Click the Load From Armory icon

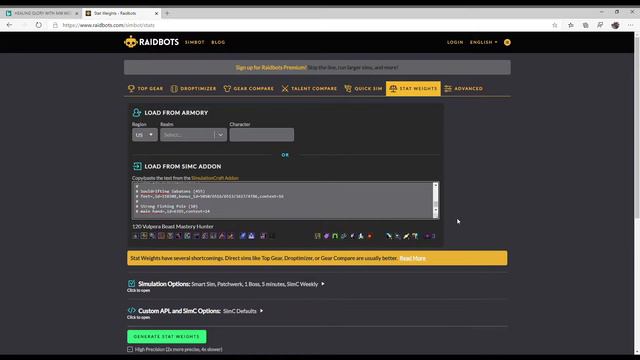(x=137, y=113)
